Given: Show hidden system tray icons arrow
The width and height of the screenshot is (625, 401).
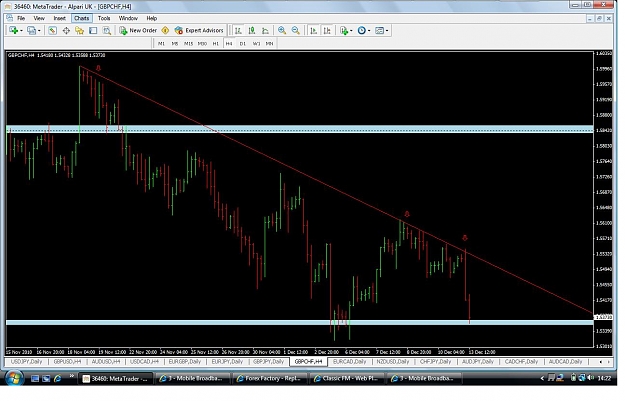Looking at the screenshot, I should 542,378.
